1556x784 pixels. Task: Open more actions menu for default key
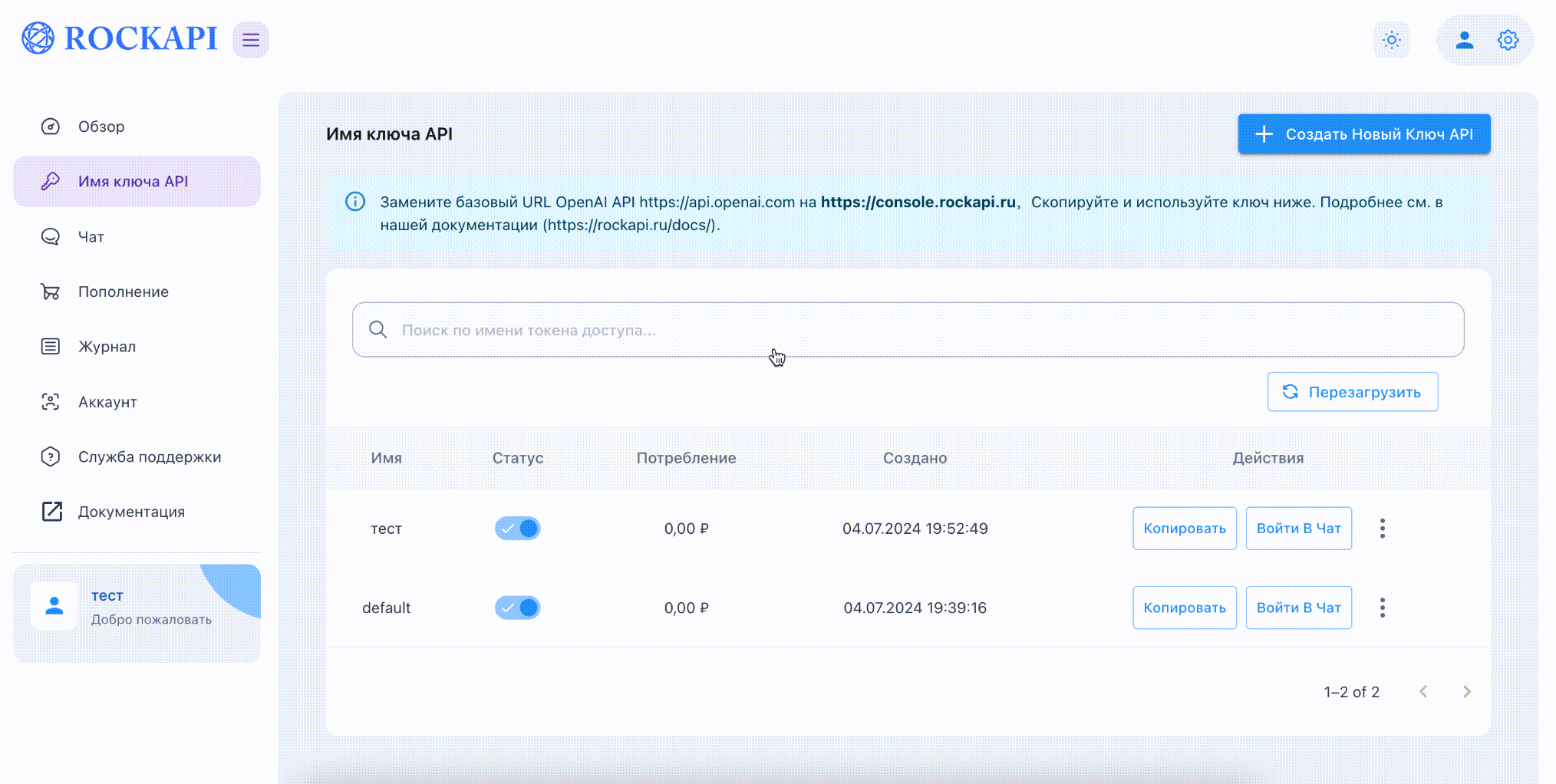pyautogui.click(x=1383, y=608)
